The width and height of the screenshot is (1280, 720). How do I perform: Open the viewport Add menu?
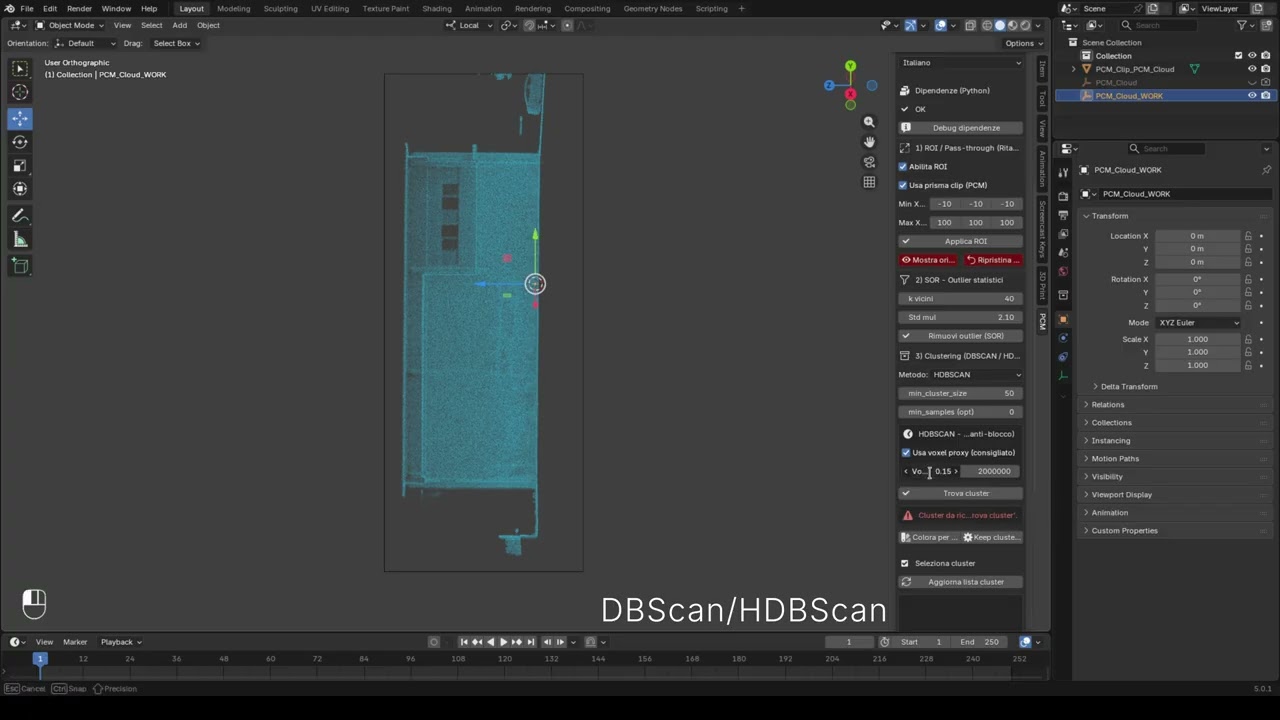click(179, 25)
